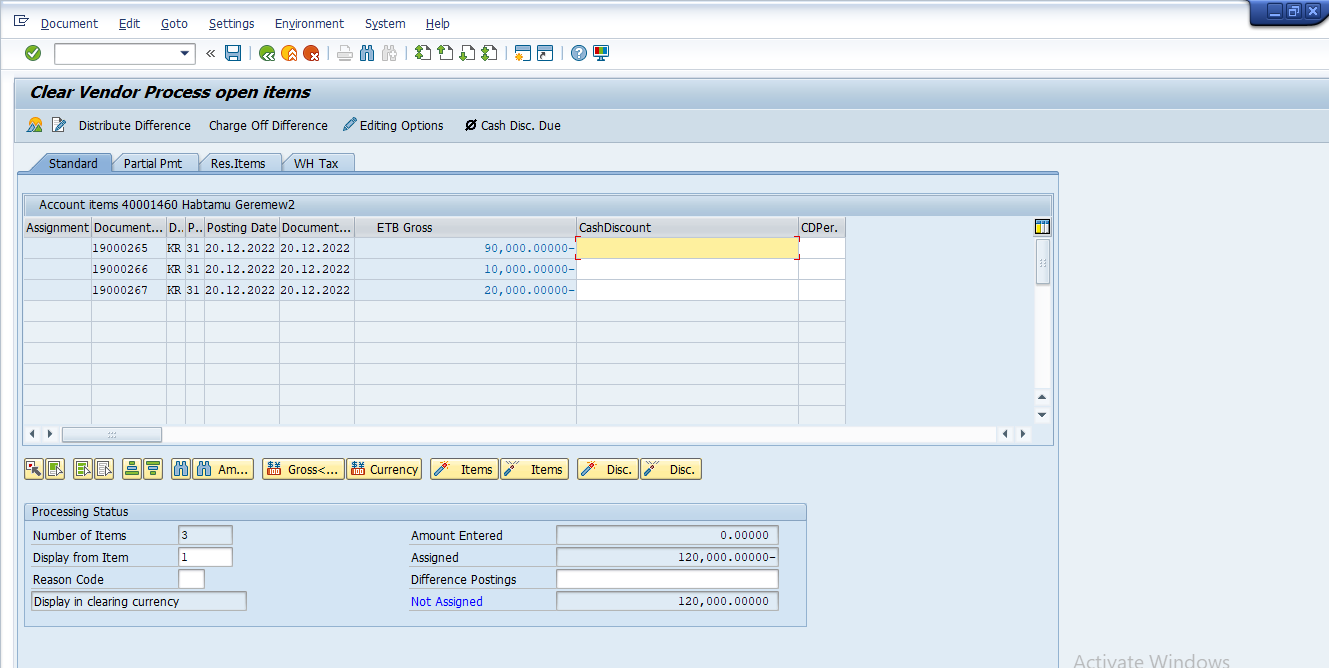The width and height of the screenshot is (1329, 668).
Task: Switch to the Partial Pmt tab
Action: pos(153,163)
